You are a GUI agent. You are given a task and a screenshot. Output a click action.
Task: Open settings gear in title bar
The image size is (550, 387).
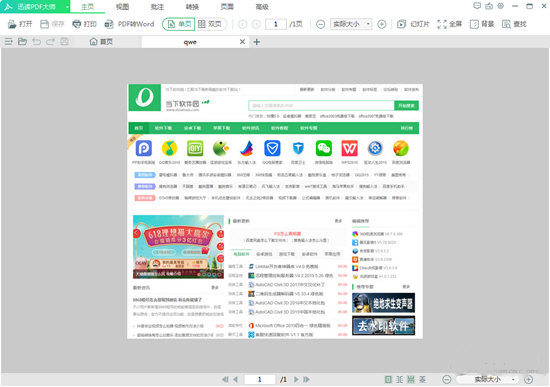point(501,6)
